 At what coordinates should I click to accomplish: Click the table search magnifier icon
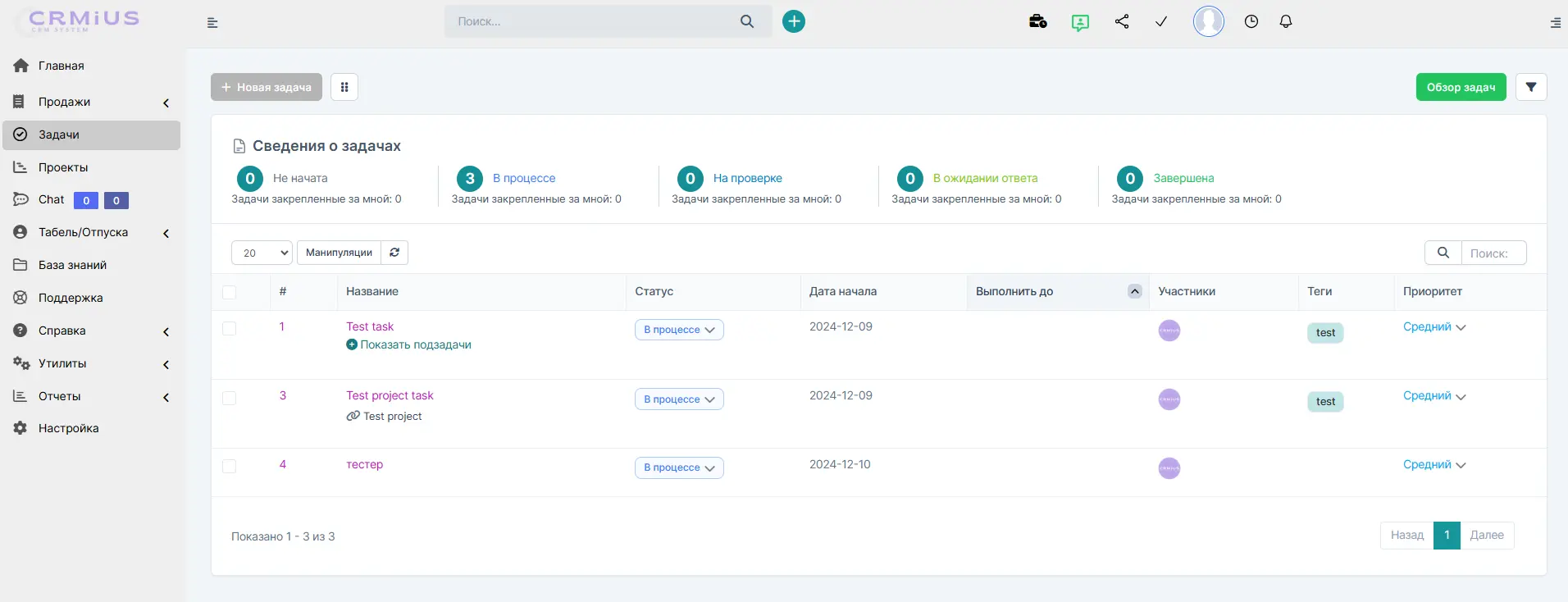1443,253
